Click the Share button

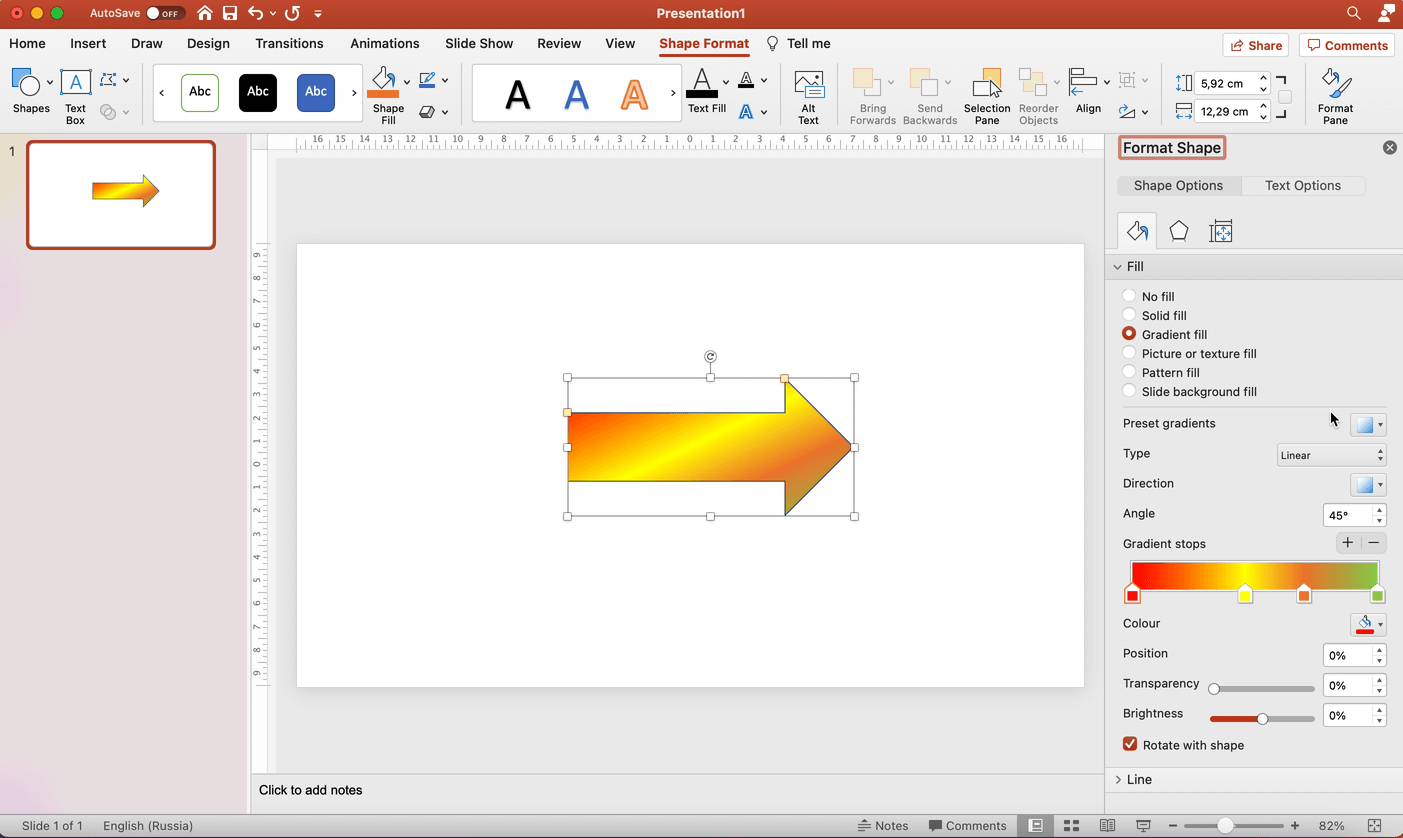pos(1255,45)
